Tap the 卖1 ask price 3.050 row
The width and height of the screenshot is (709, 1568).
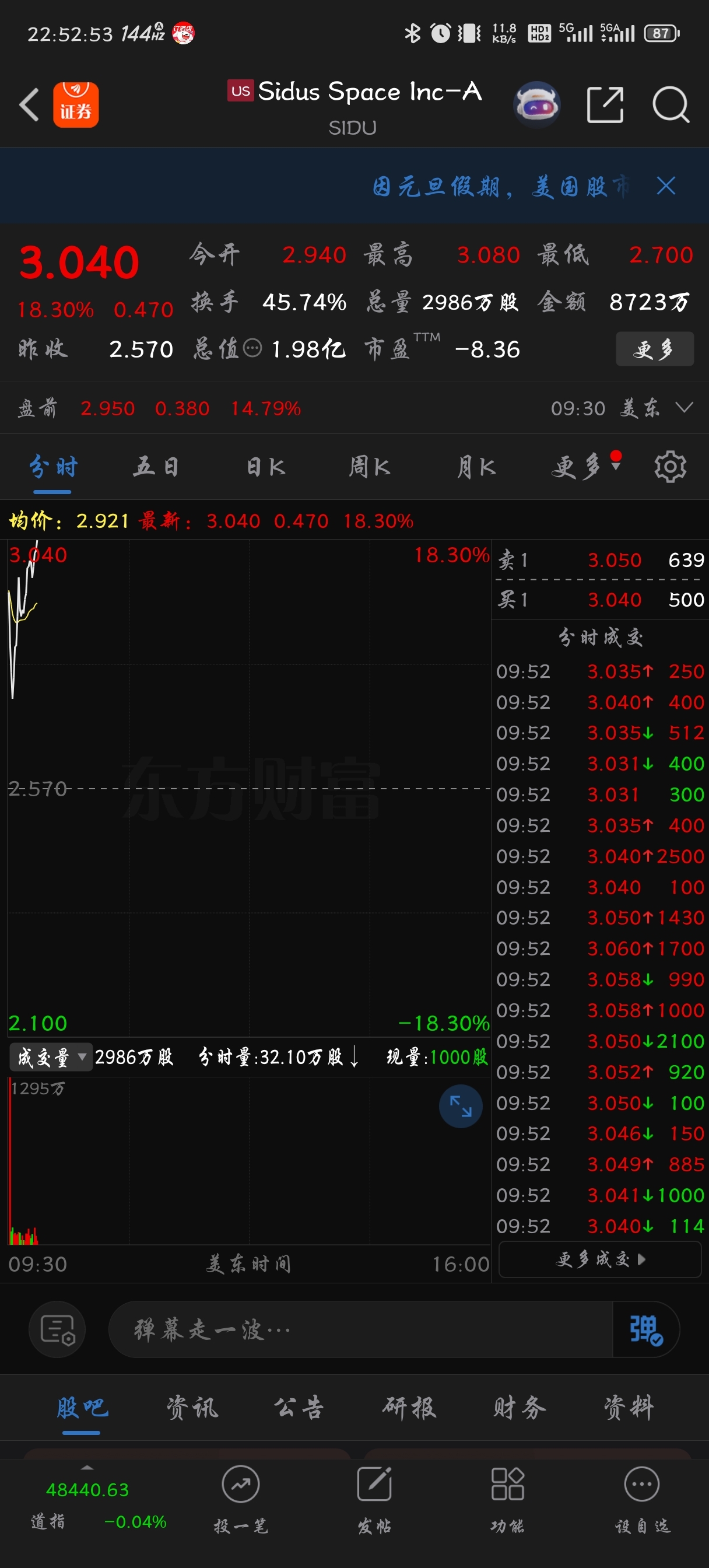[x=600, y=559]
